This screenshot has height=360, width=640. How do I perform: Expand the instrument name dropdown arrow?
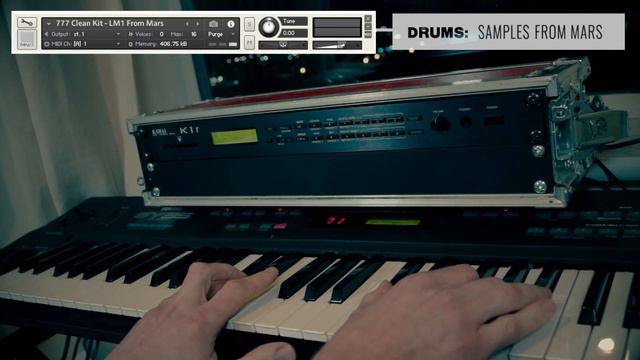(x=49, y=24)
